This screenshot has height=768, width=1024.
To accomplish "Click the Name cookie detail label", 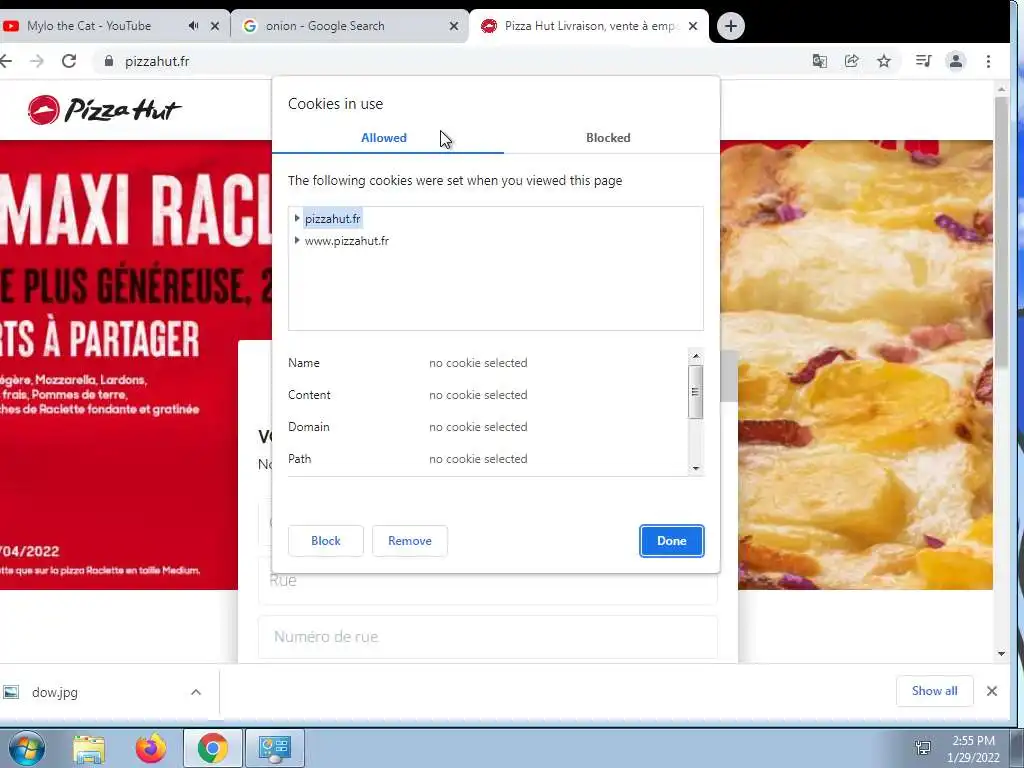I will point(304,363).
